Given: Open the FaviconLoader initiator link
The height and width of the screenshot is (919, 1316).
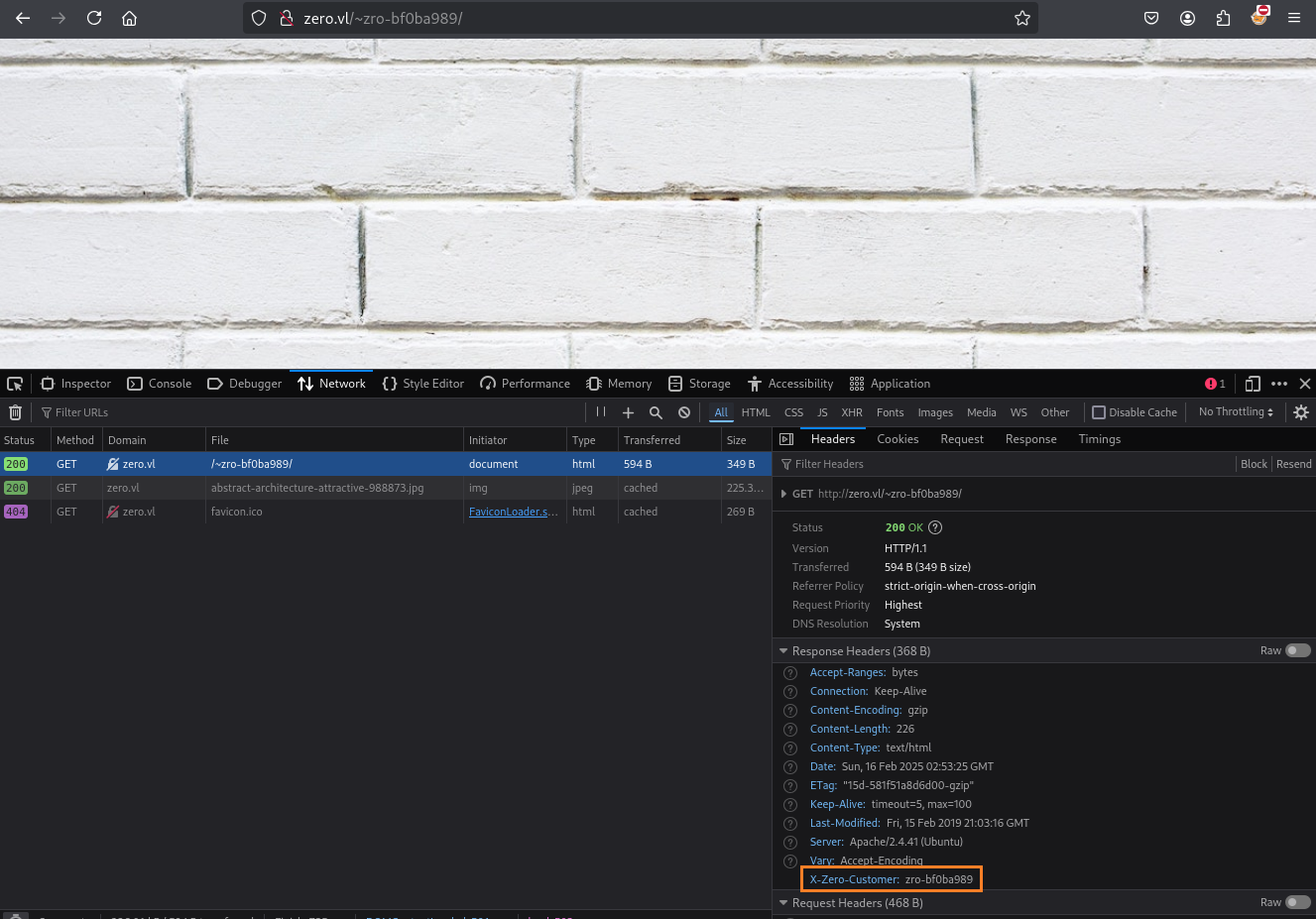Looking at the screenshot, I should pyautogui.click(x=514, y=512).
